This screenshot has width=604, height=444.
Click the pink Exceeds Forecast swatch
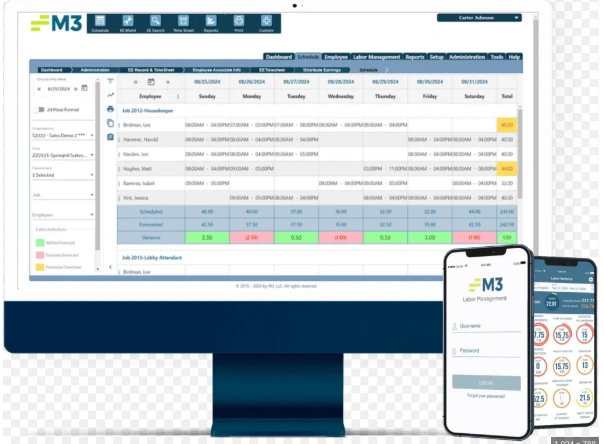click(x=40, y=255)
